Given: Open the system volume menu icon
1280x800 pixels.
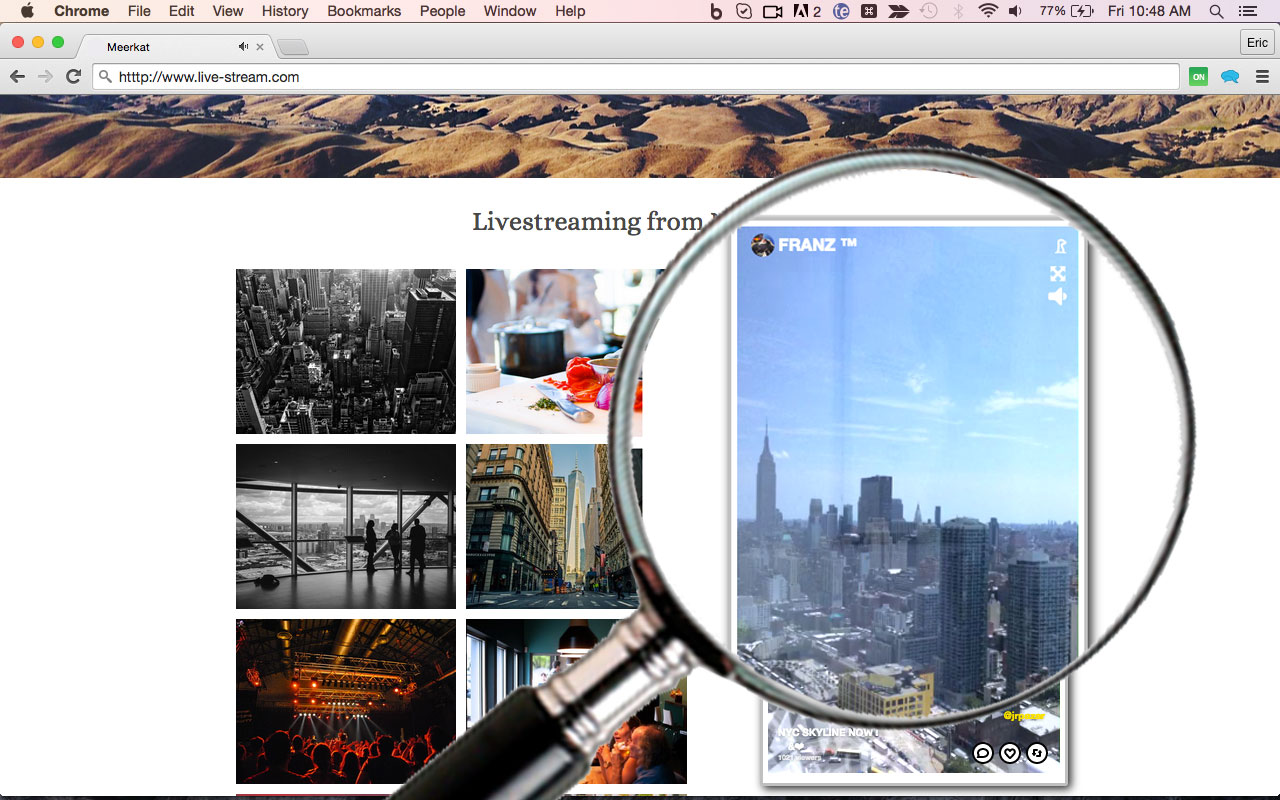Looking at the screenshot, I should click(x=1016, y=11).
